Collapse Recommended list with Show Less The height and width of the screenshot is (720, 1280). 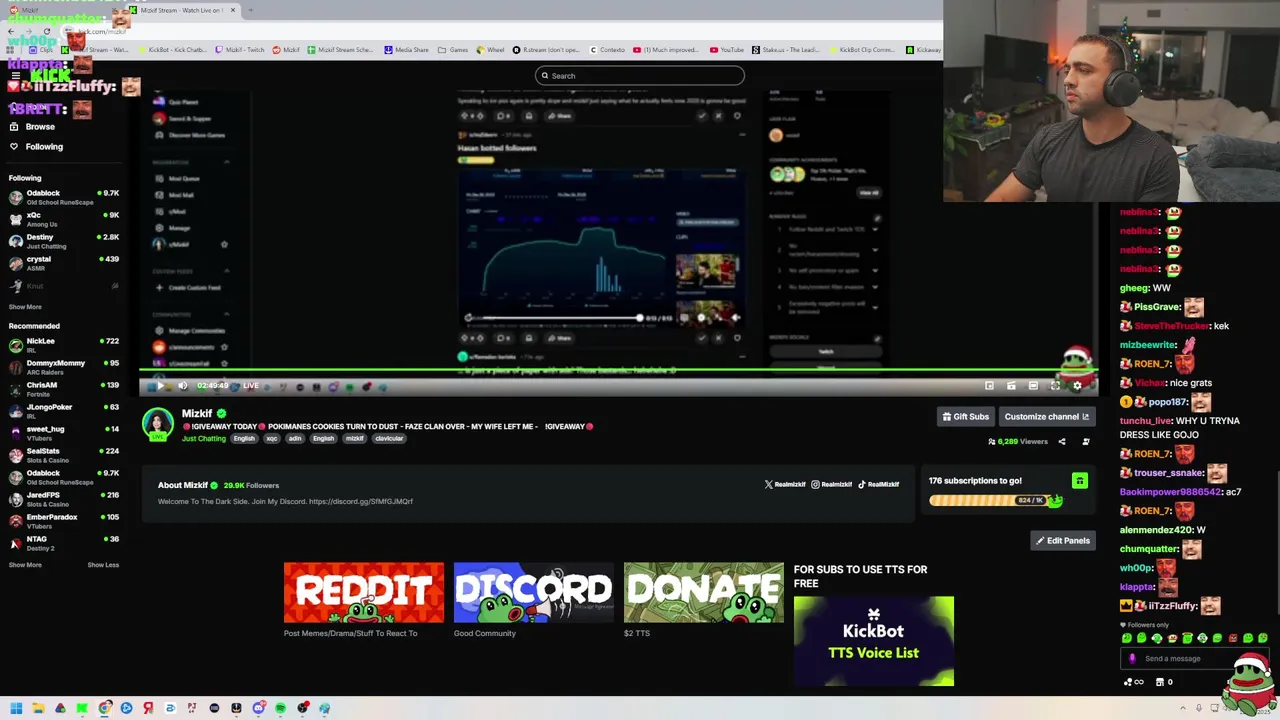pyautogui.click(x=103, y=565)
